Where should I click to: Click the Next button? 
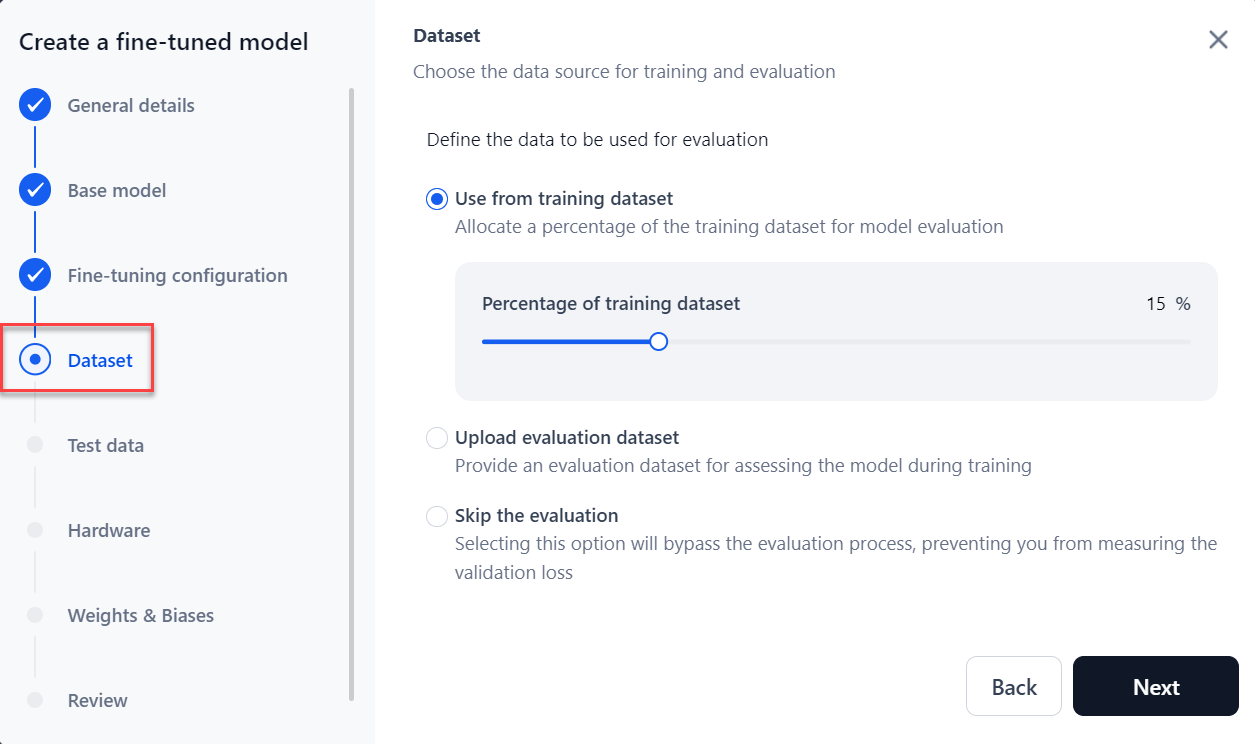pyautogui.click(x=1155, y=687)
